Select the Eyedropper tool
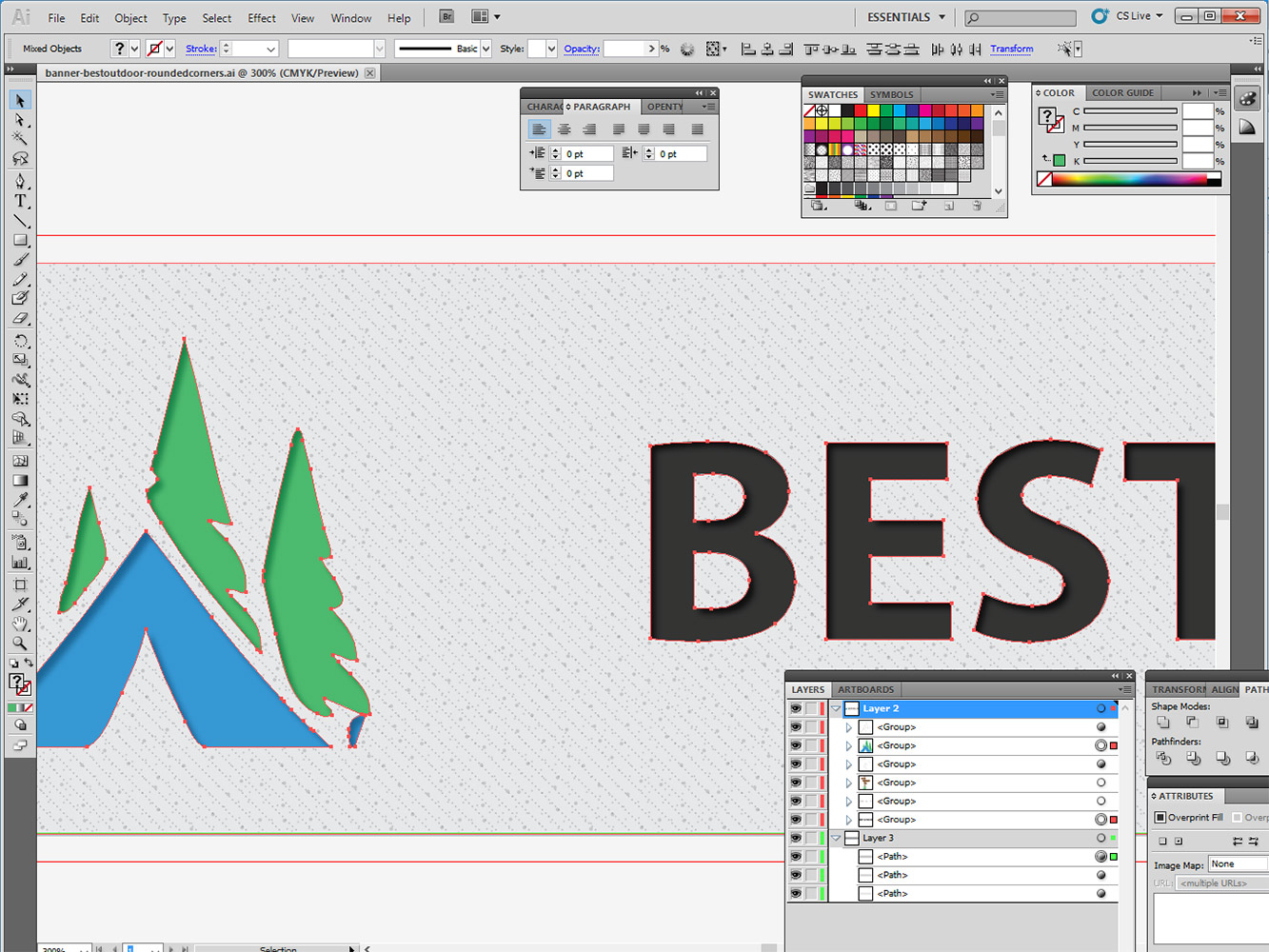 20,500
